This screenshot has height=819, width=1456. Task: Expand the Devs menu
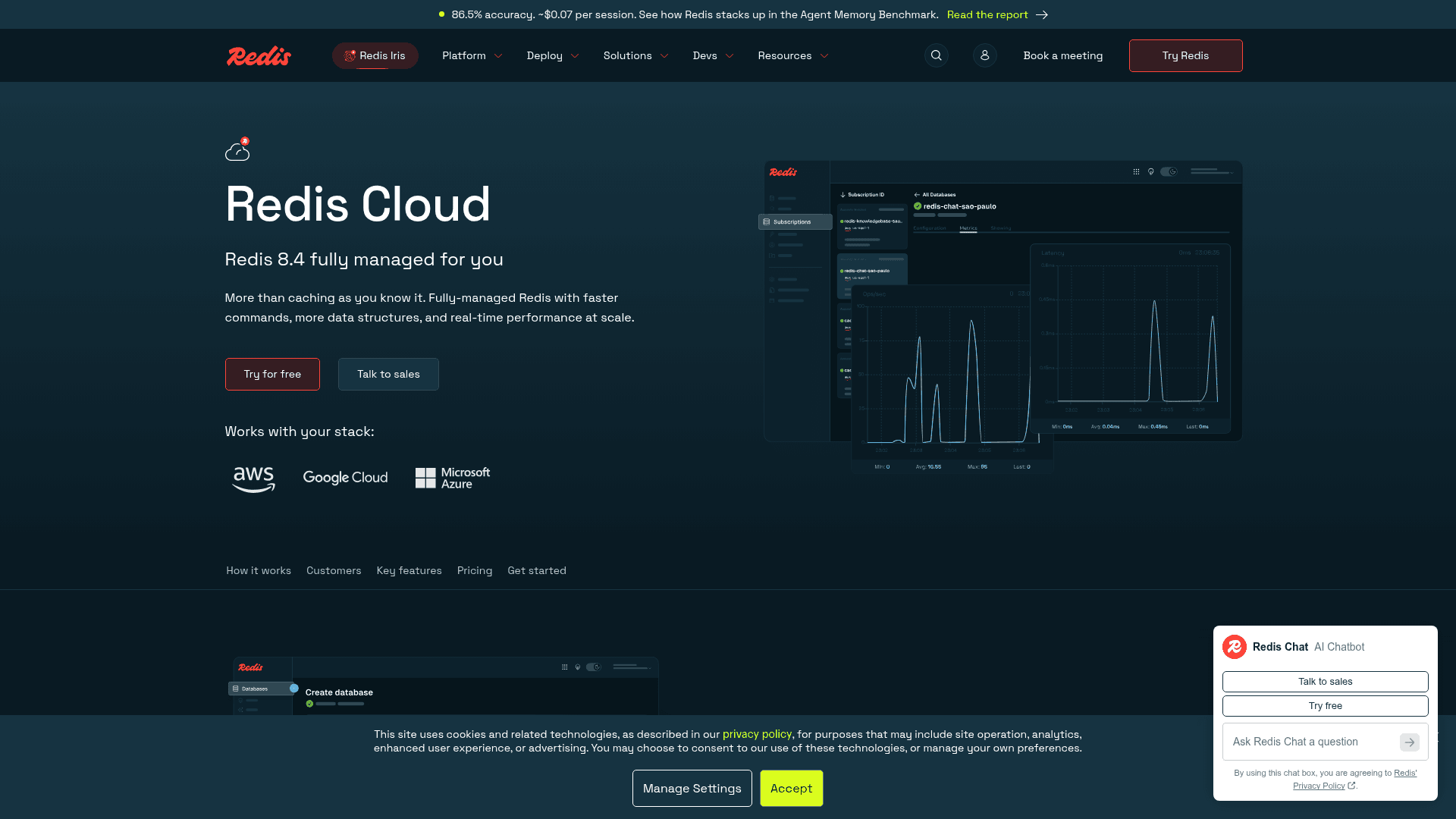pyautogui.click(x=713, y=56)
